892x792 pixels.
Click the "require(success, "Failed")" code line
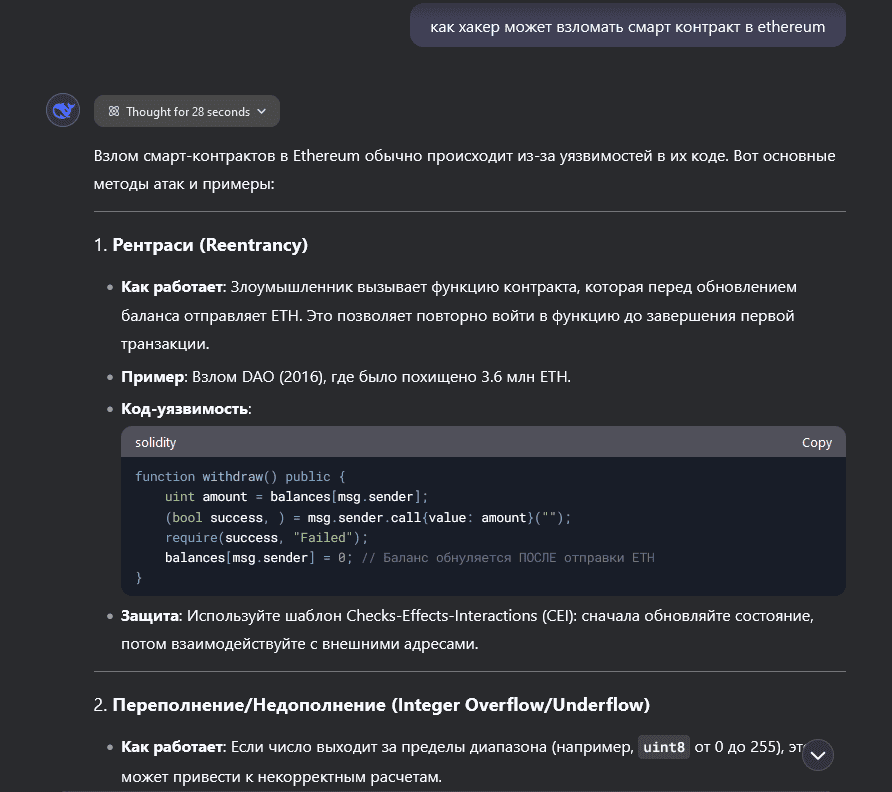[267, 537]
